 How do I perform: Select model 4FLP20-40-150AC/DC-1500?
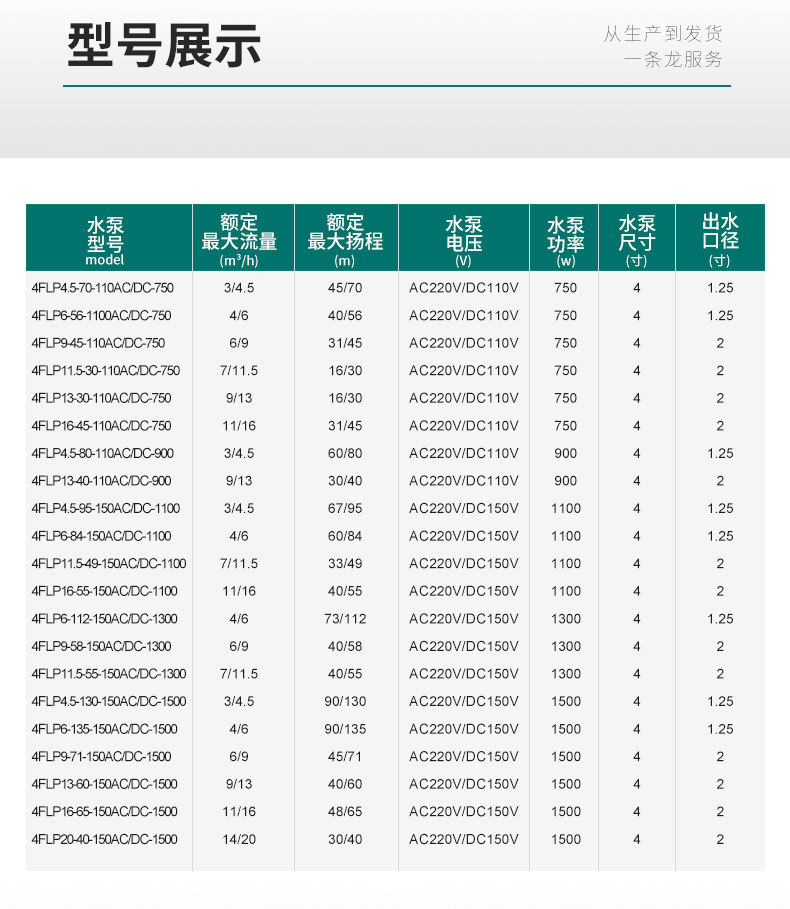[x=104, y=839]
